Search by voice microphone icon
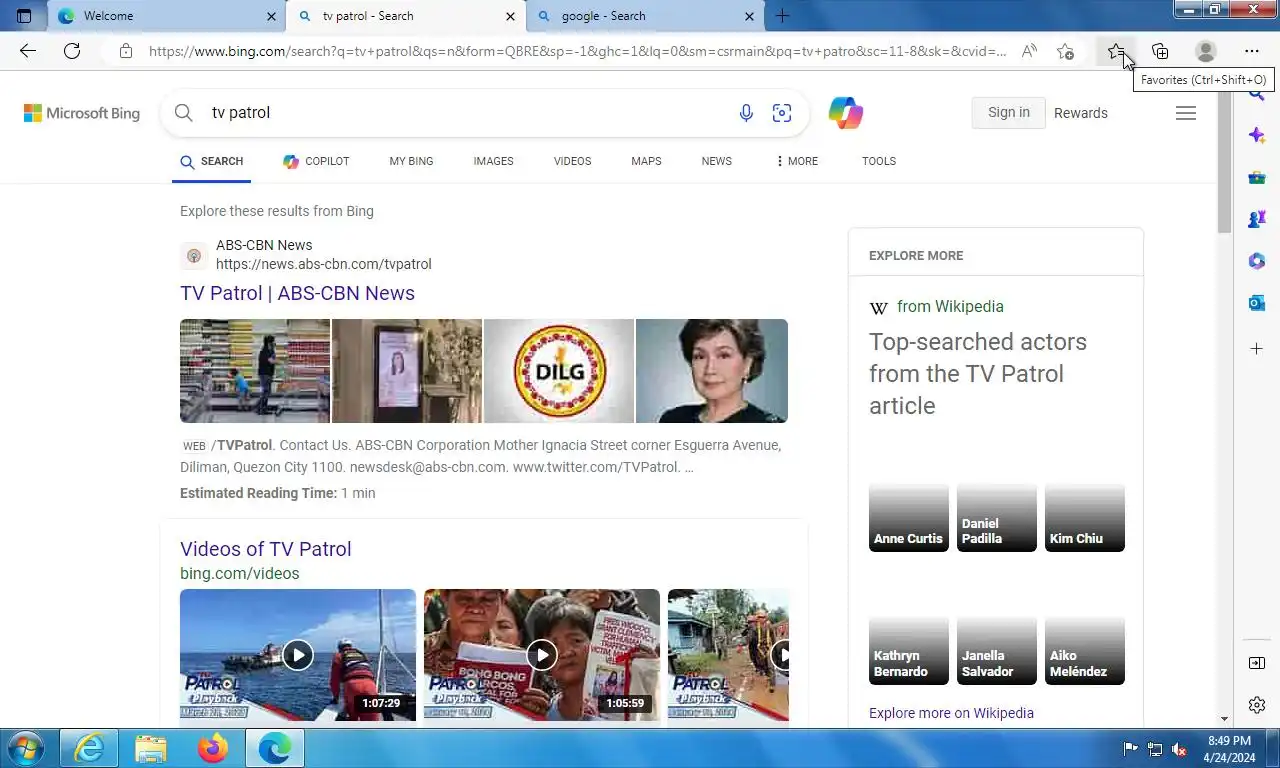Viewport: 1280px width, 768px height. [746, 113]
